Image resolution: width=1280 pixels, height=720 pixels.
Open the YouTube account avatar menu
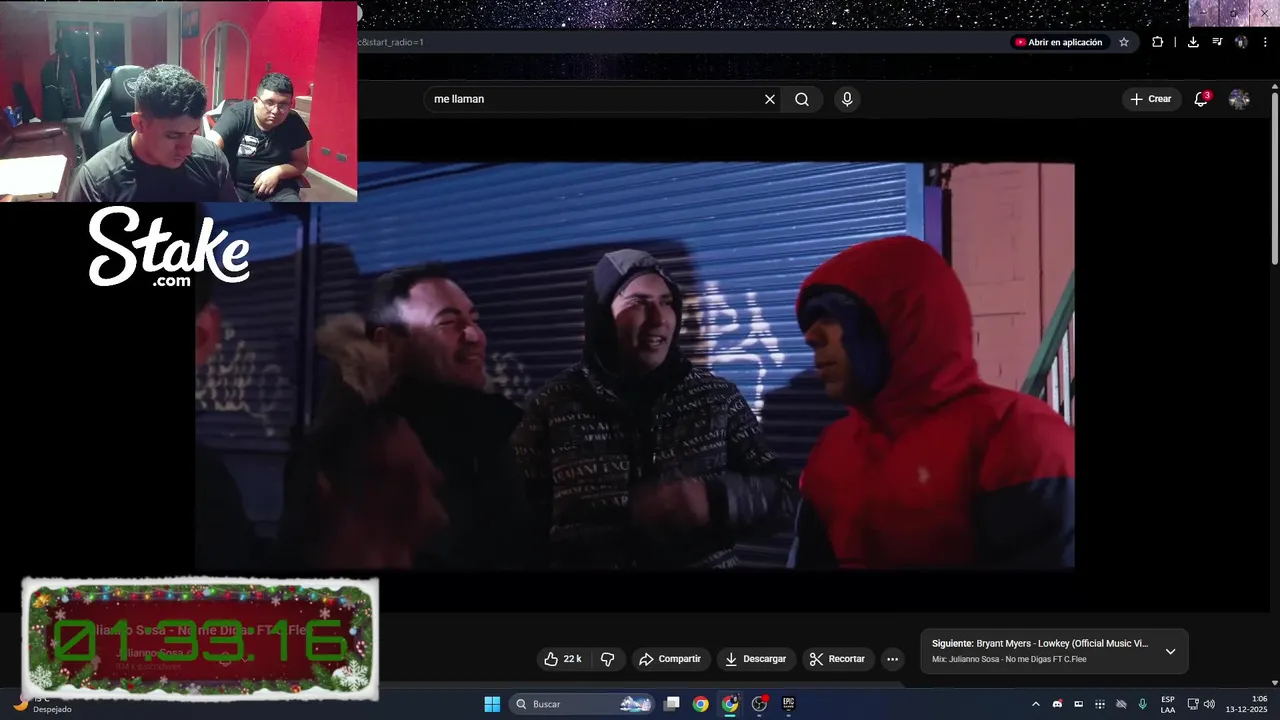[1239, 99]
